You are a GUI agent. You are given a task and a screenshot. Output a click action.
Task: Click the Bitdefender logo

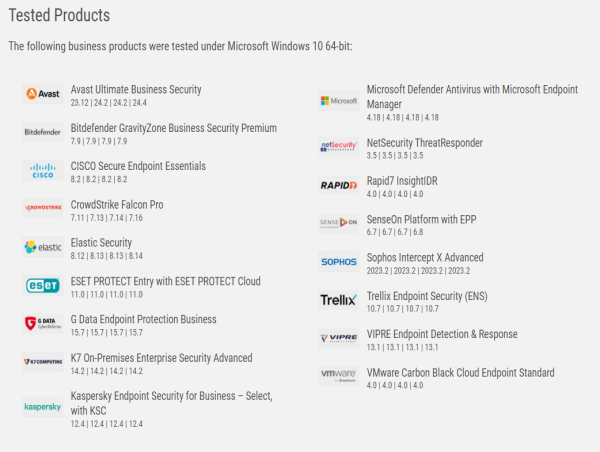[42, 132]
